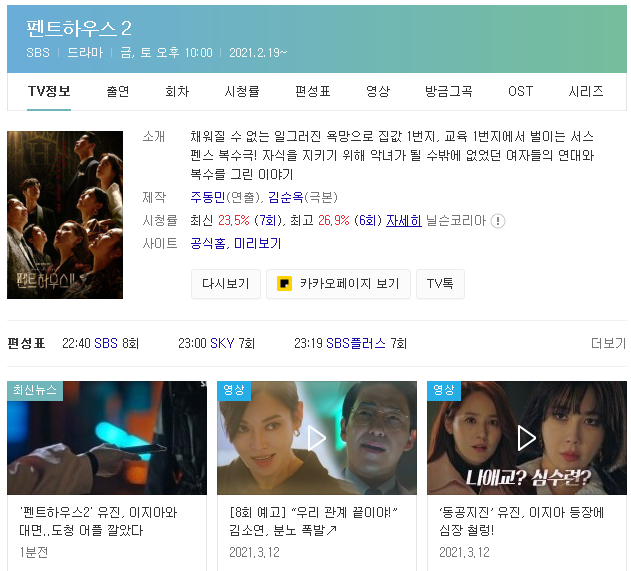Select the SBS플러스 channel in the schedule

pos(356,343)
